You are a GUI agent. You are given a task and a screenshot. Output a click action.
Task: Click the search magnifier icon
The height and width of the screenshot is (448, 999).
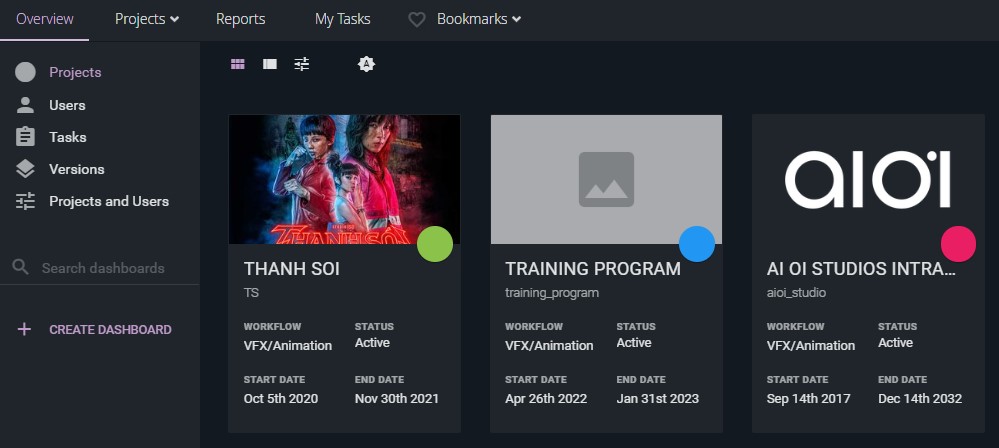tap(21, 267)
